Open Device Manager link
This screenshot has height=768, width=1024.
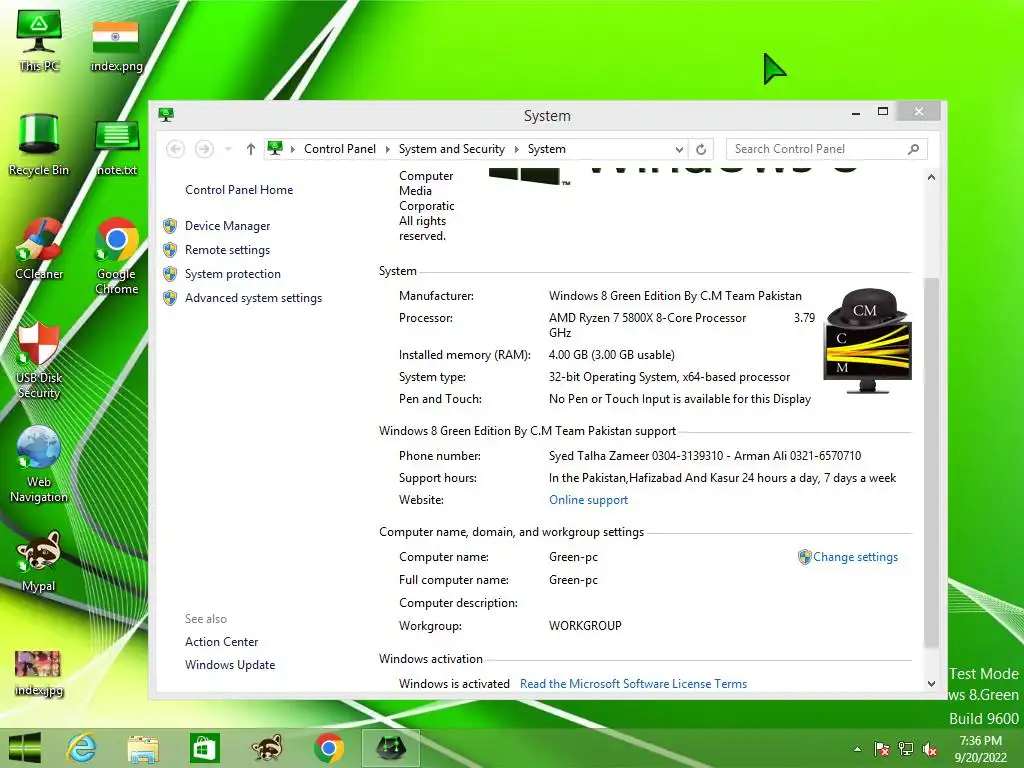coord(227,225)
